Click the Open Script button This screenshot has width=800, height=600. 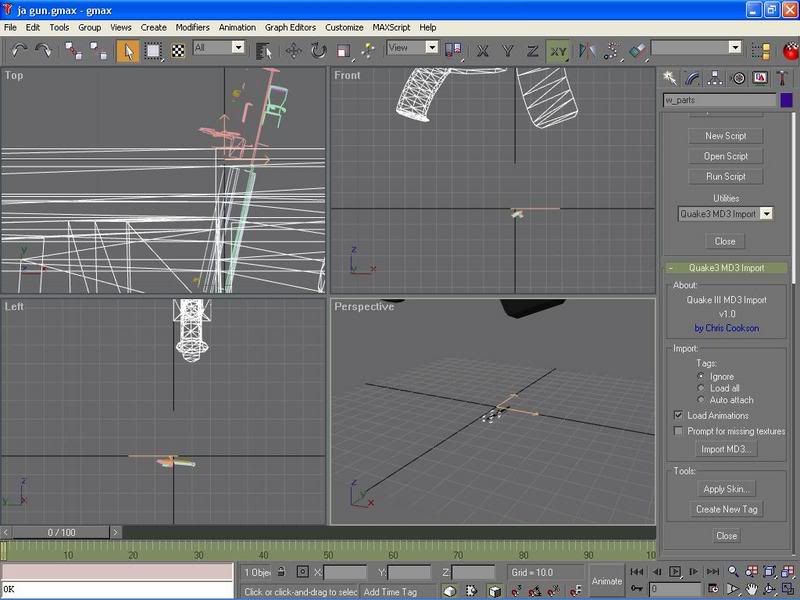(x=726, y=156)
